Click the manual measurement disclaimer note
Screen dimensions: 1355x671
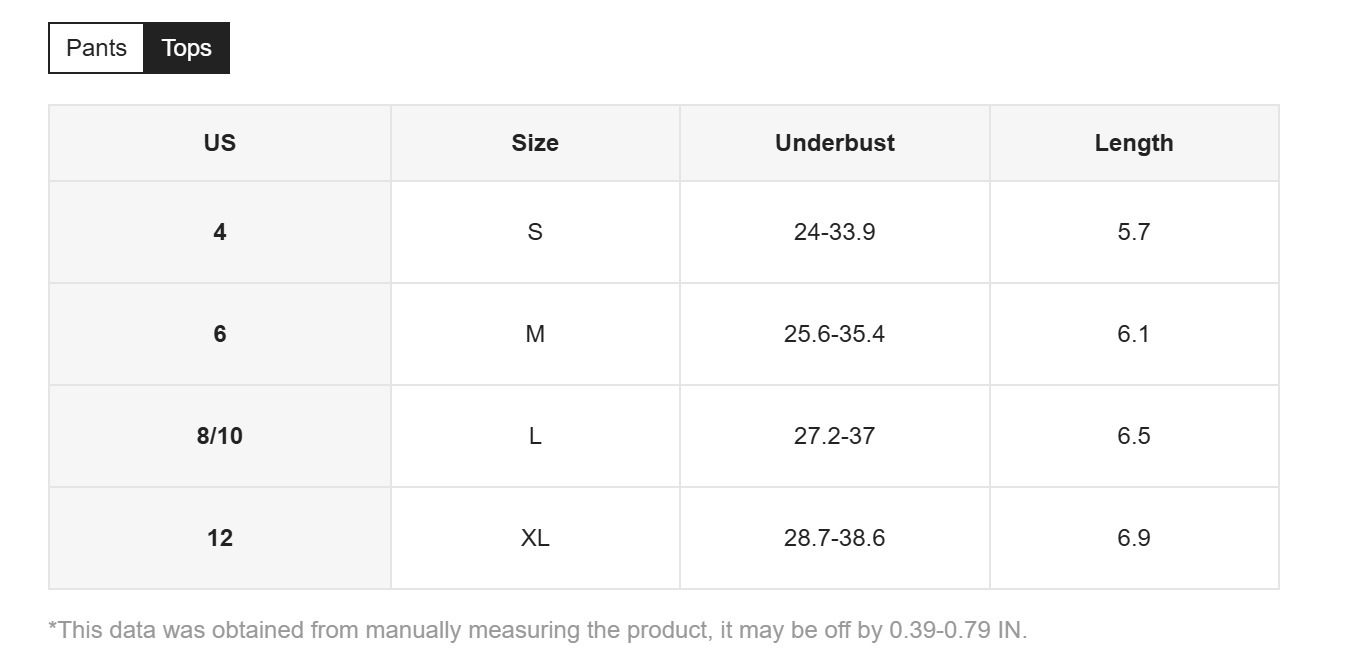pyautogui.click(x=538, y=630)
